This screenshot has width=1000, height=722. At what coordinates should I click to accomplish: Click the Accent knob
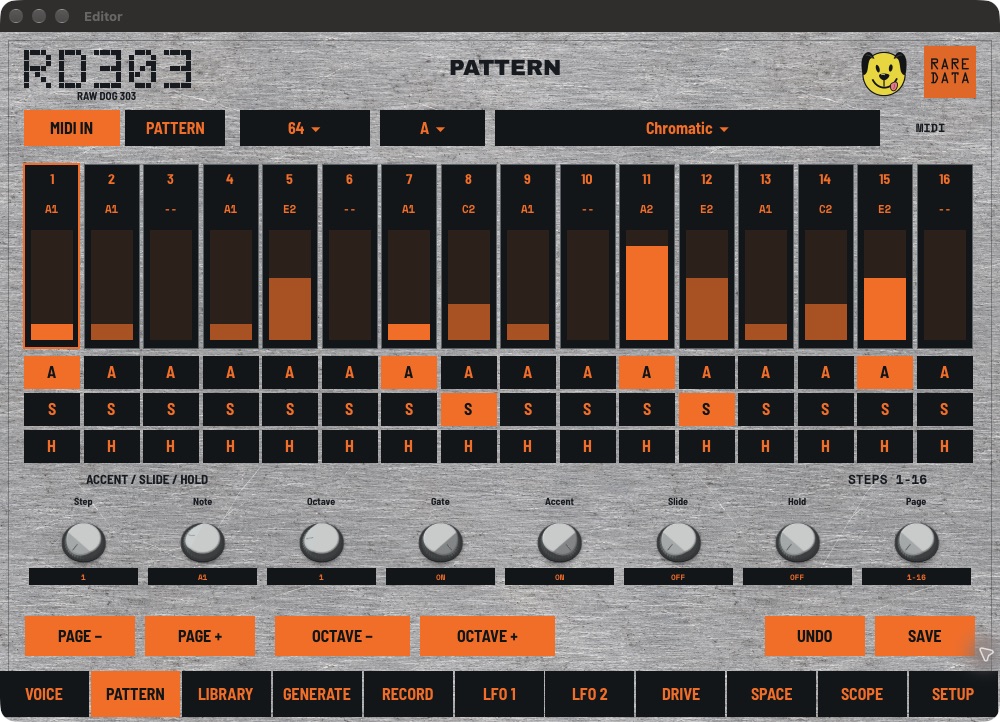tap(559, 542)
